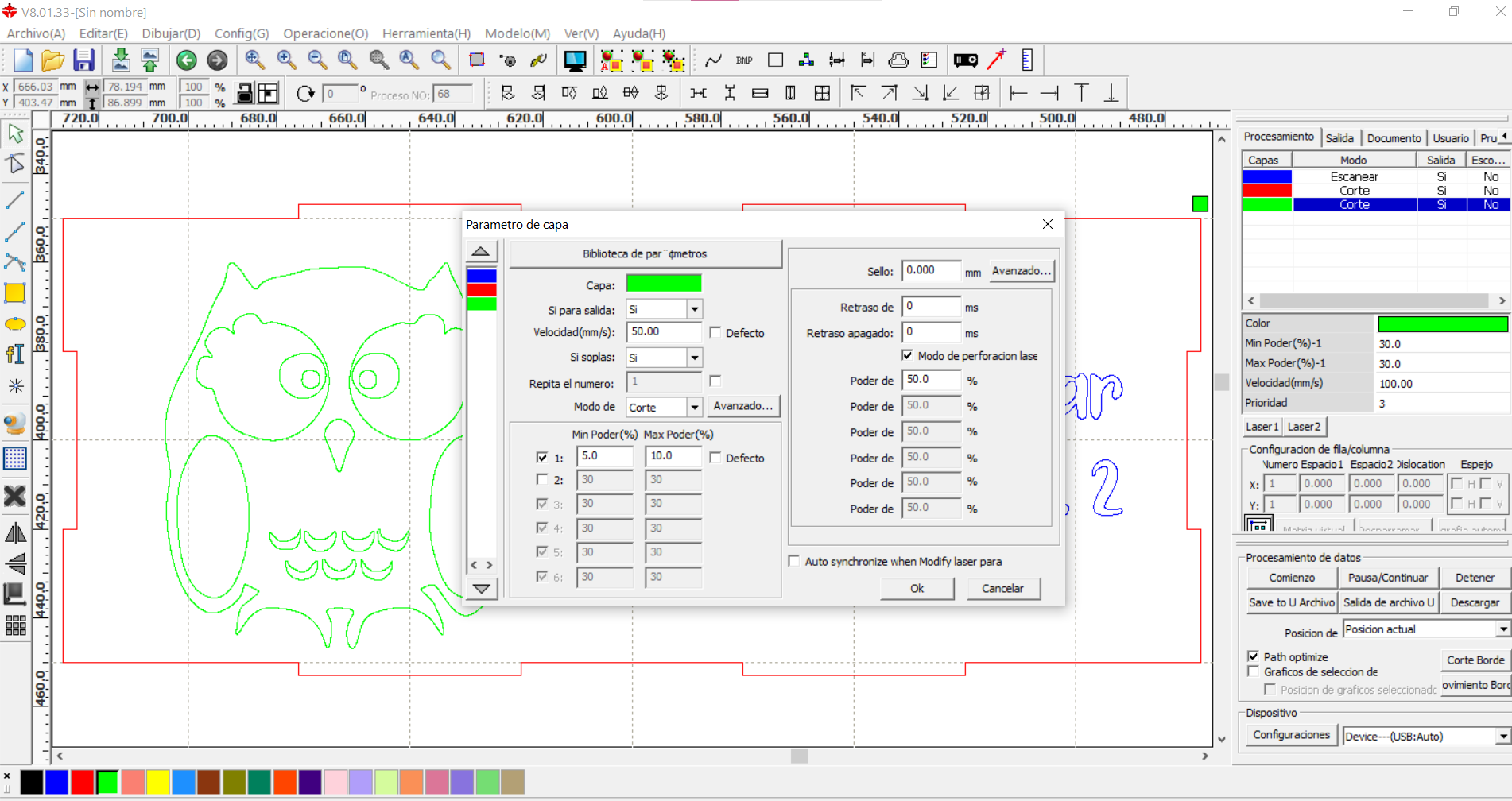Select the ellipse drawing tool
Viewport: 1512px width, 801px height.
pyautogui.click(x=15, y=324)
